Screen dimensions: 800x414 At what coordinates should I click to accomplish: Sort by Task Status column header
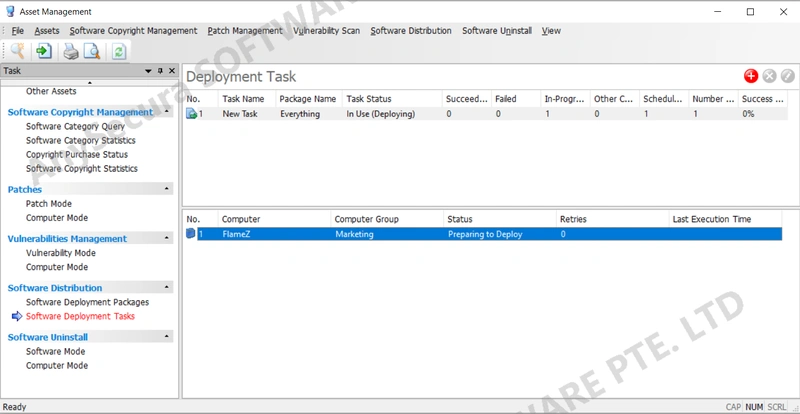click(x=392, y=99)
